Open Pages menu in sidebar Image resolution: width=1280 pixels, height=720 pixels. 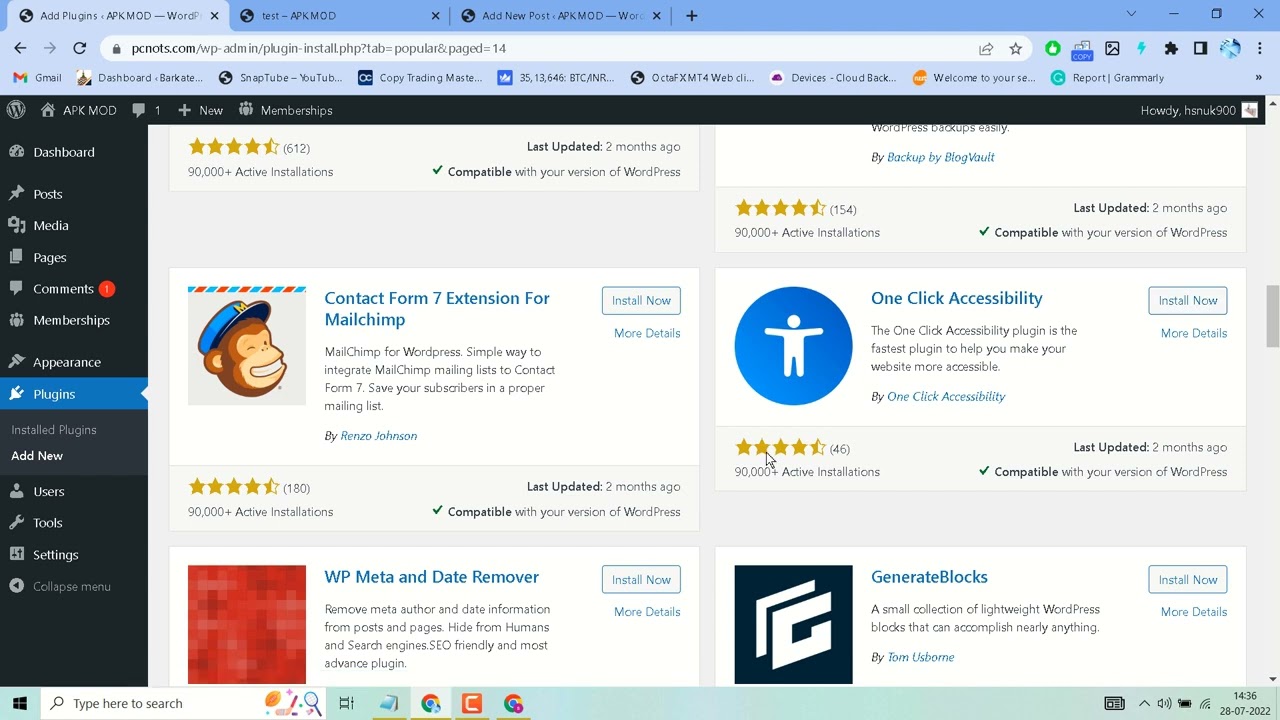50,257
